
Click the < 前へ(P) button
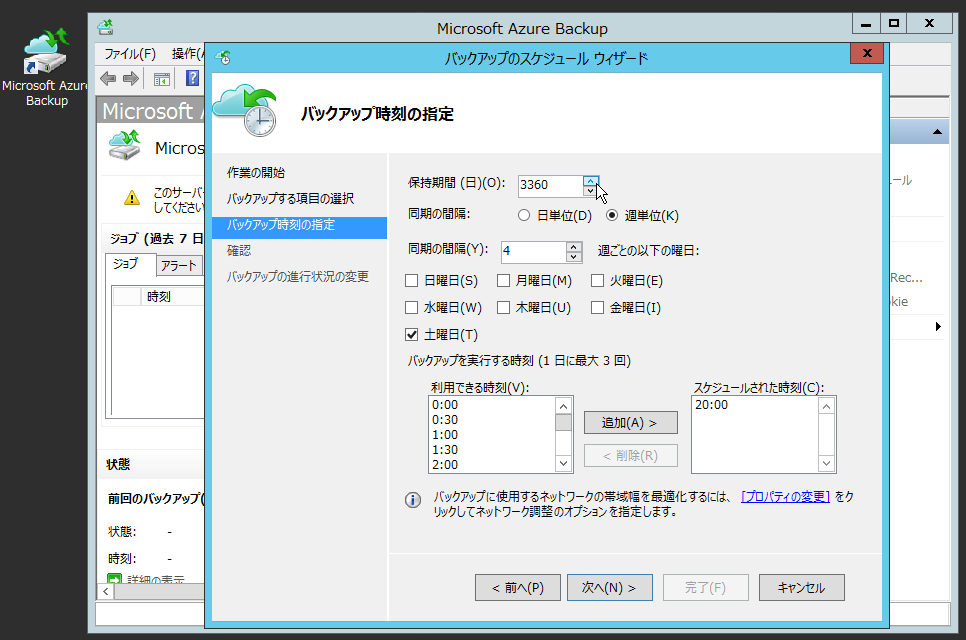(x=518, y=588)
